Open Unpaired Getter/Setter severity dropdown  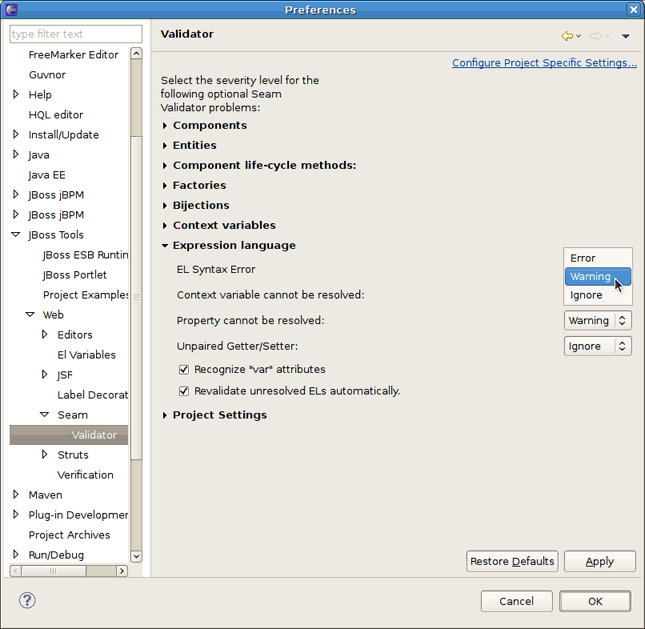[x=597, y=346]
